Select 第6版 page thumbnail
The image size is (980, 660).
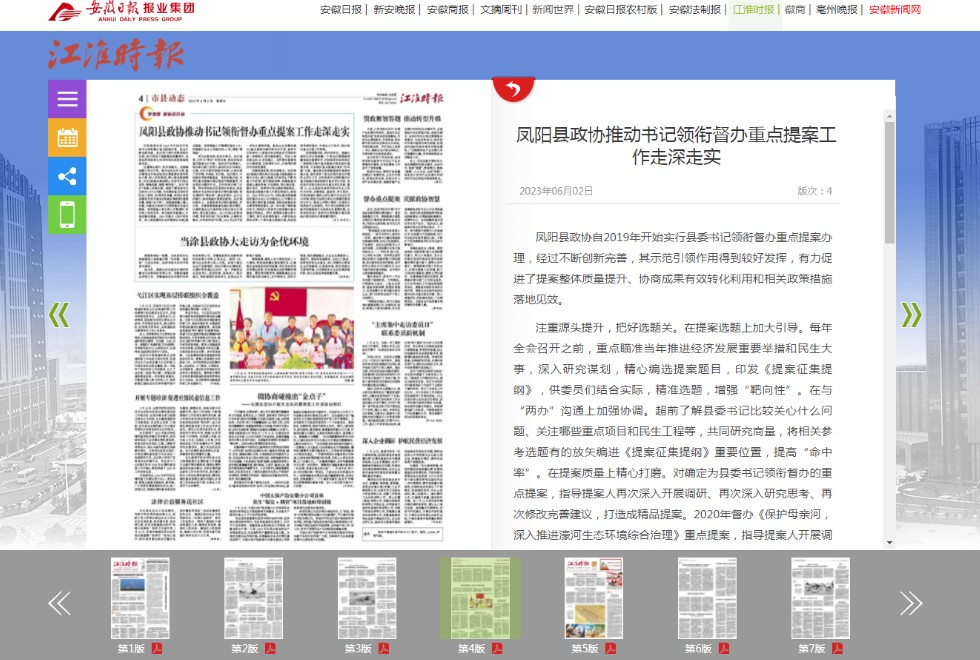click(x=707, y=598)
